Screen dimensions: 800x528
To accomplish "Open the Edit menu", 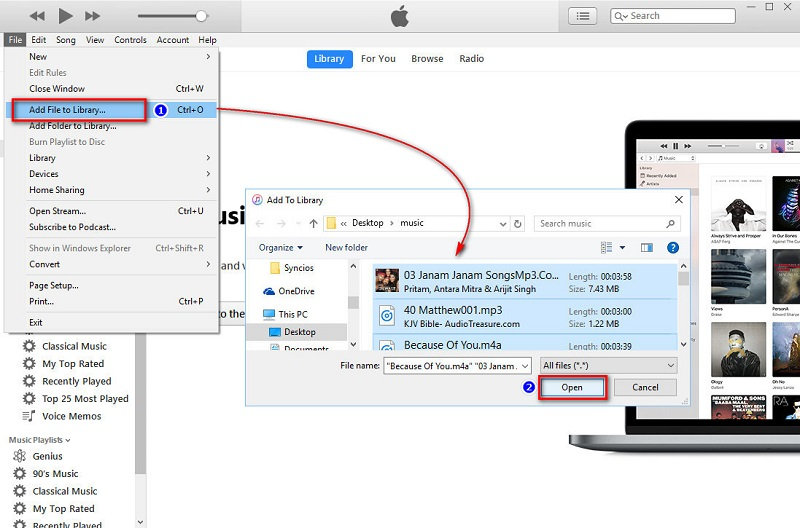I will click(x=38, y=40).
